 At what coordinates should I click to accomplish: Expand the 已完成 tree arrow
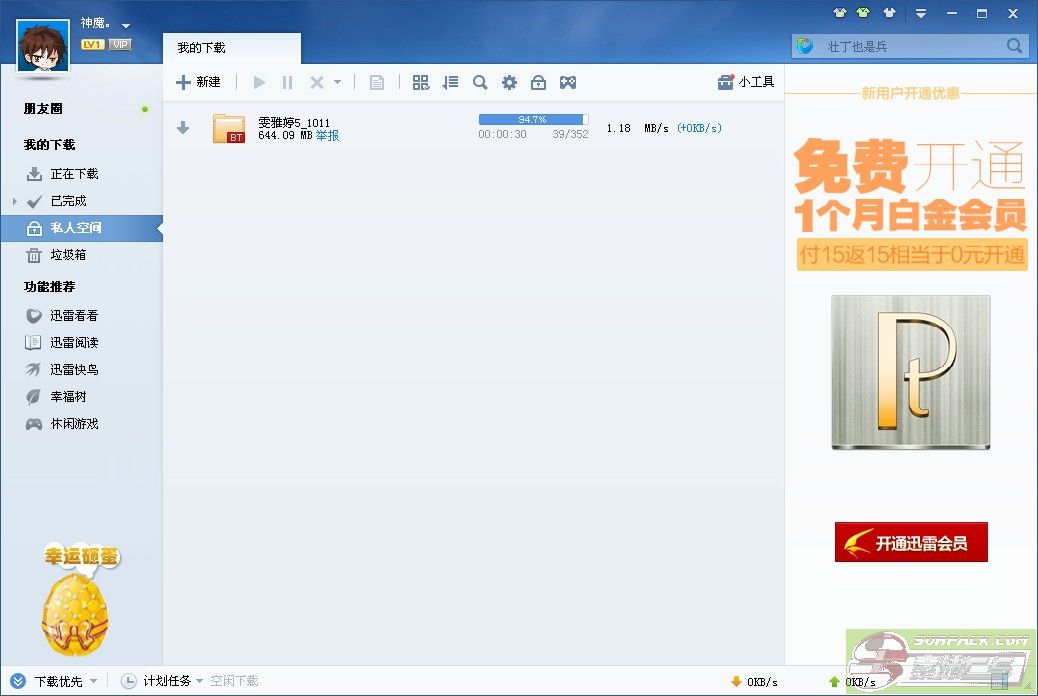[x=15, y=201]
